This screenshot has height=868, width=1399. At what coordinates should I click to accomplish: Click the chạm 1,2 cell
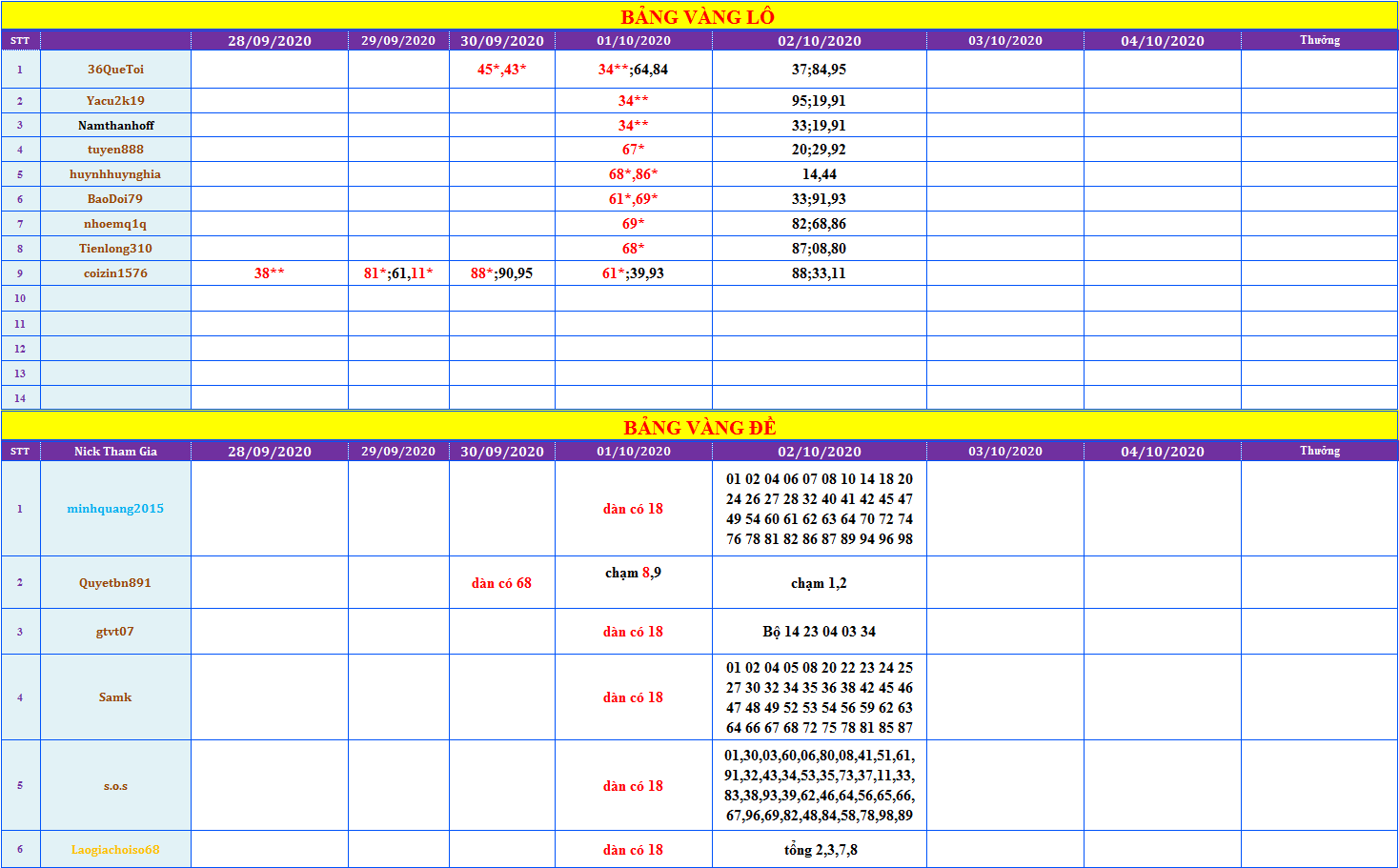point(820,582)
